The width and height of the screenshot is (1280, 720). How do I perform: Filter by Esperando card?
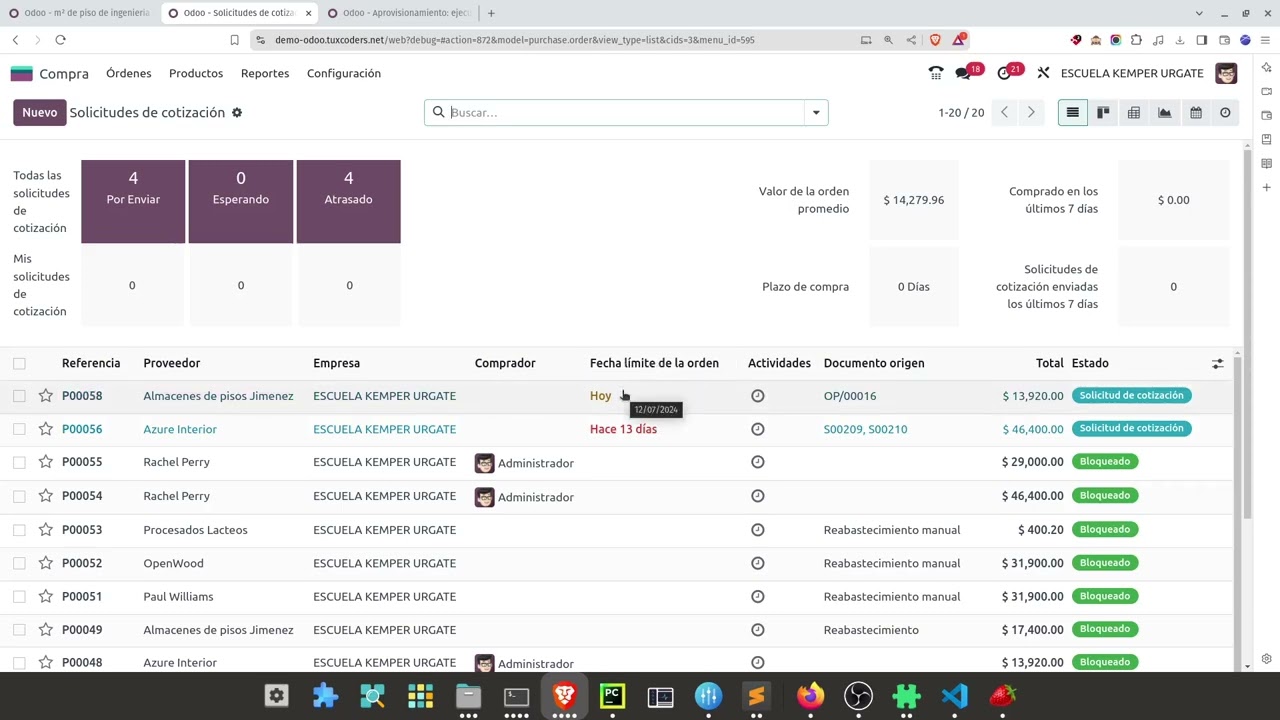241,201
